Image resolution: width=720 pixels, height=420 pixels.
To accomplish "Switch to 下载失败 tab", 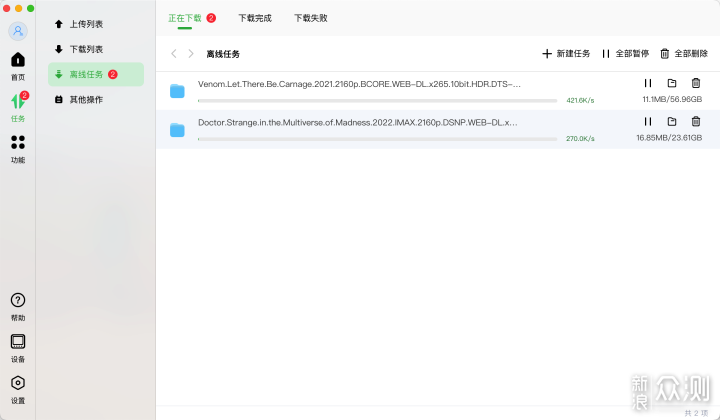I will (x=311, y=18).
